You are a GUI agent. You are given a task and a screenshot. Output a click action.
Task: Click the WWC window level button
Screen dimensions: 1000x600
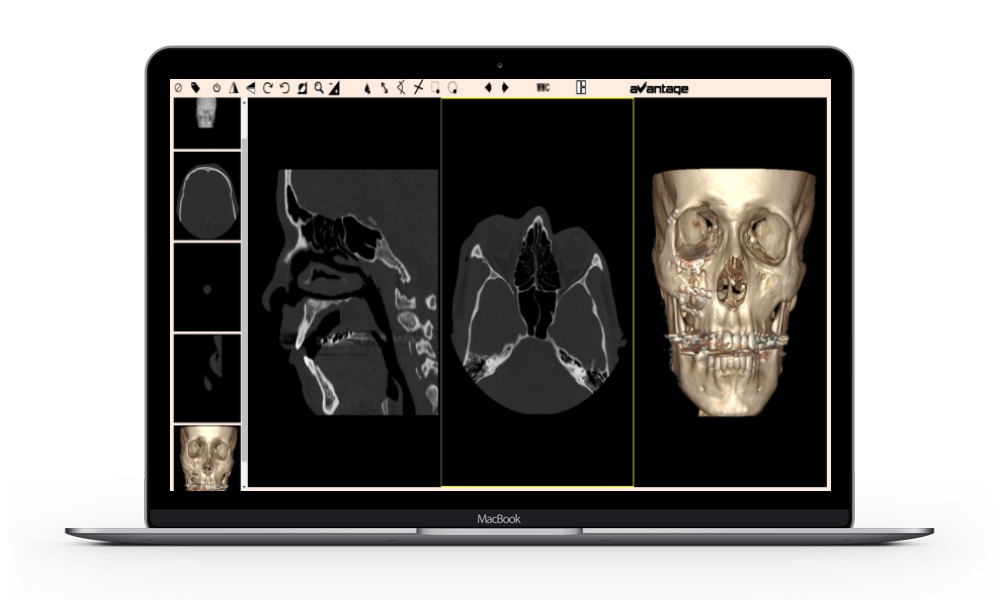click(x=543, y=88)
